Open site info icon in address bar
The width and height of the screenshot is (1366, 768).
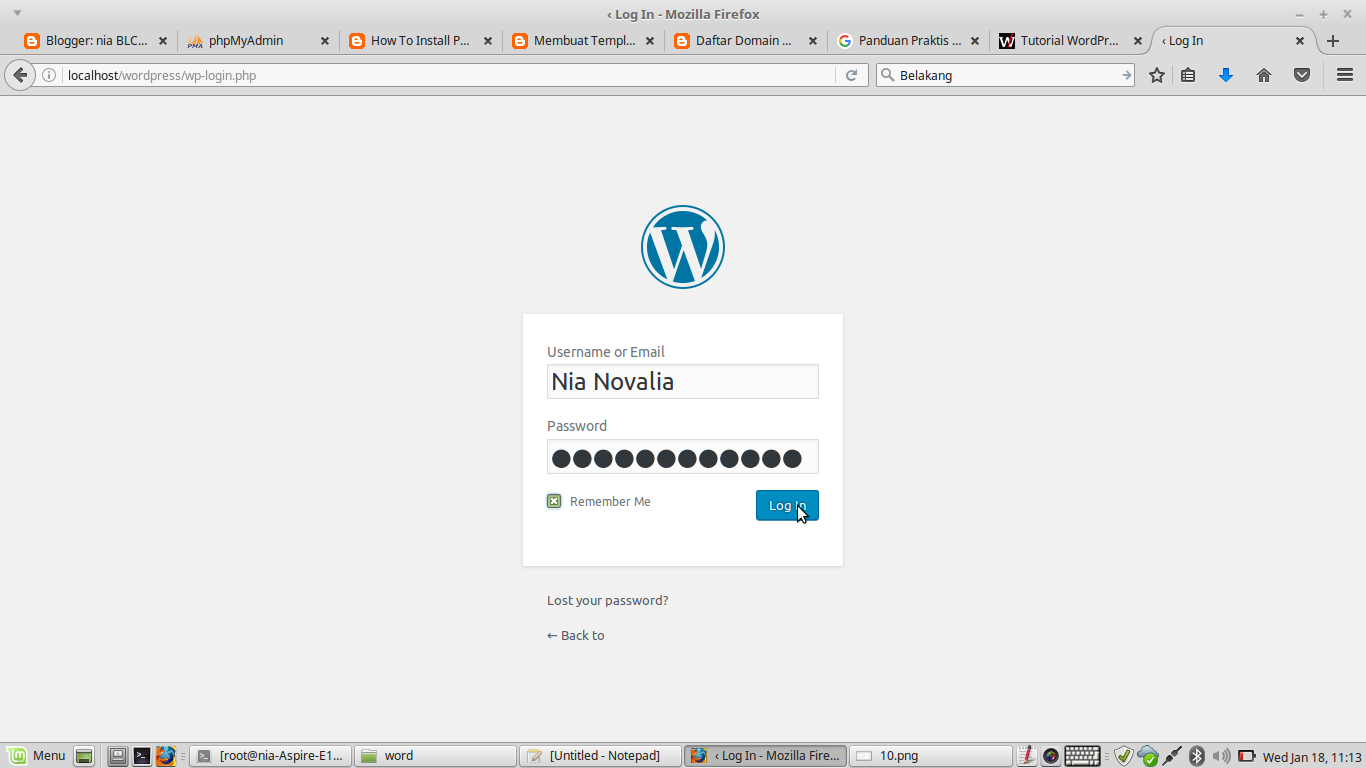point(49,75)
